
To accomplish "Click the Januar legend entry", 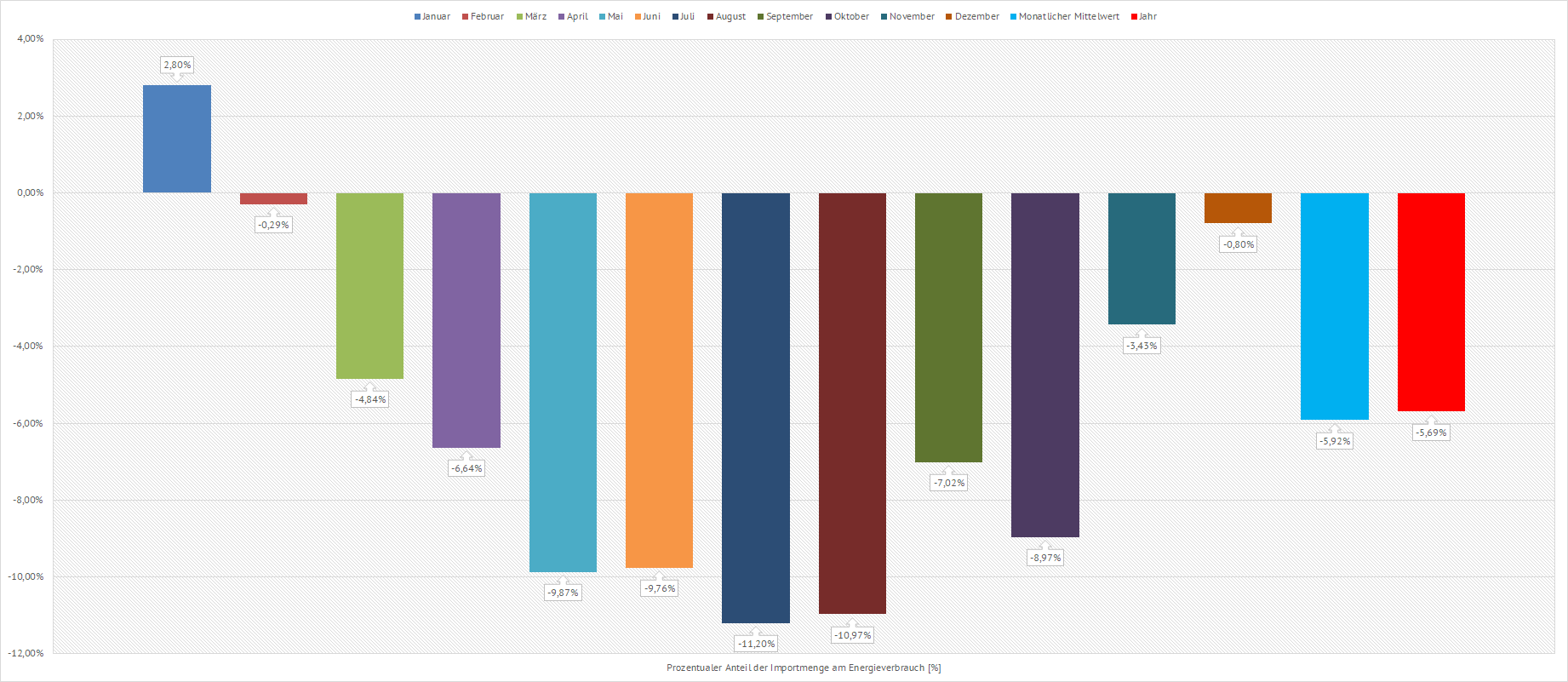I will (432, 17).
